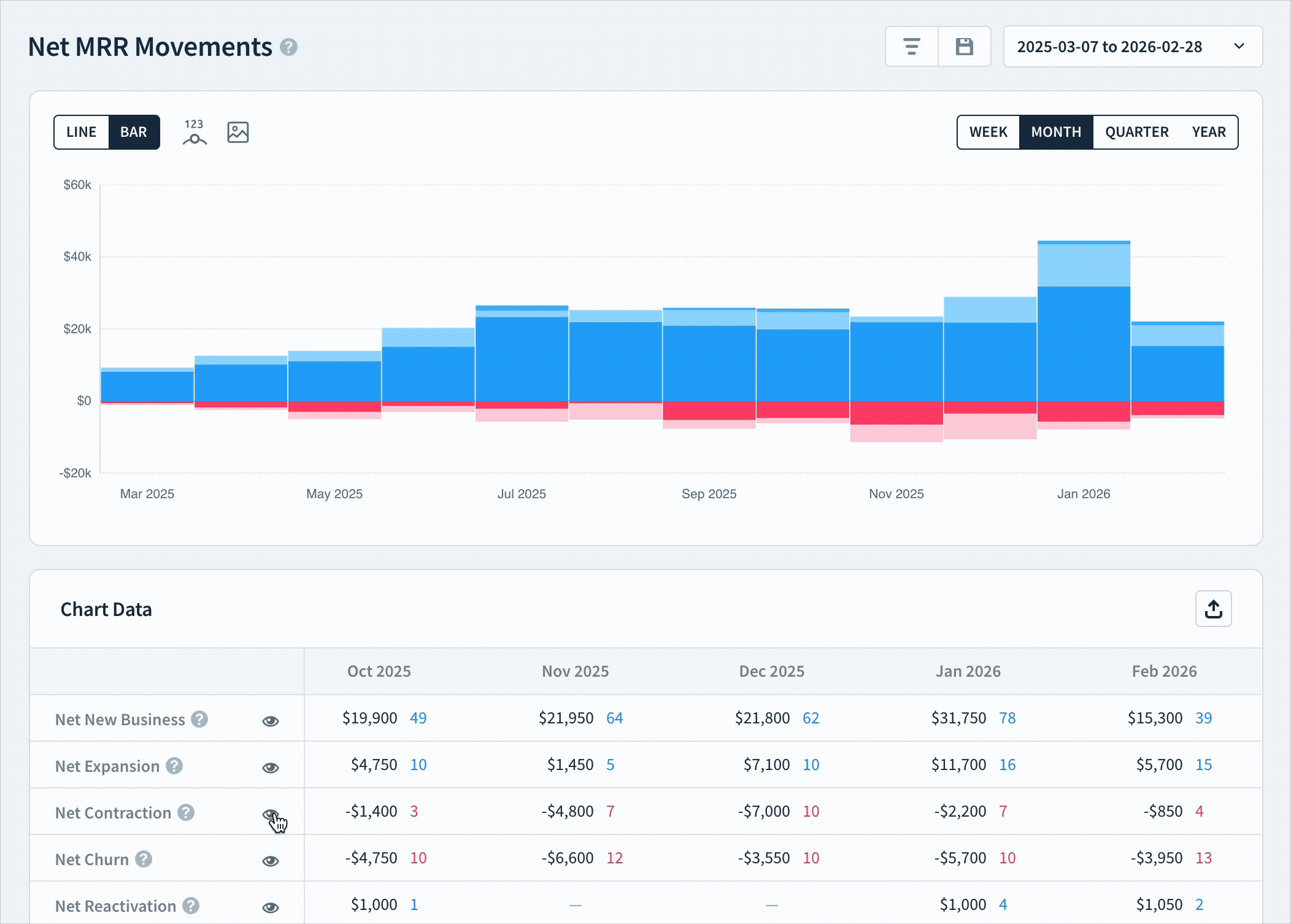Expand the date range chevron arrow
This screenshot has width=1291, height=924.
(1239, 46)
